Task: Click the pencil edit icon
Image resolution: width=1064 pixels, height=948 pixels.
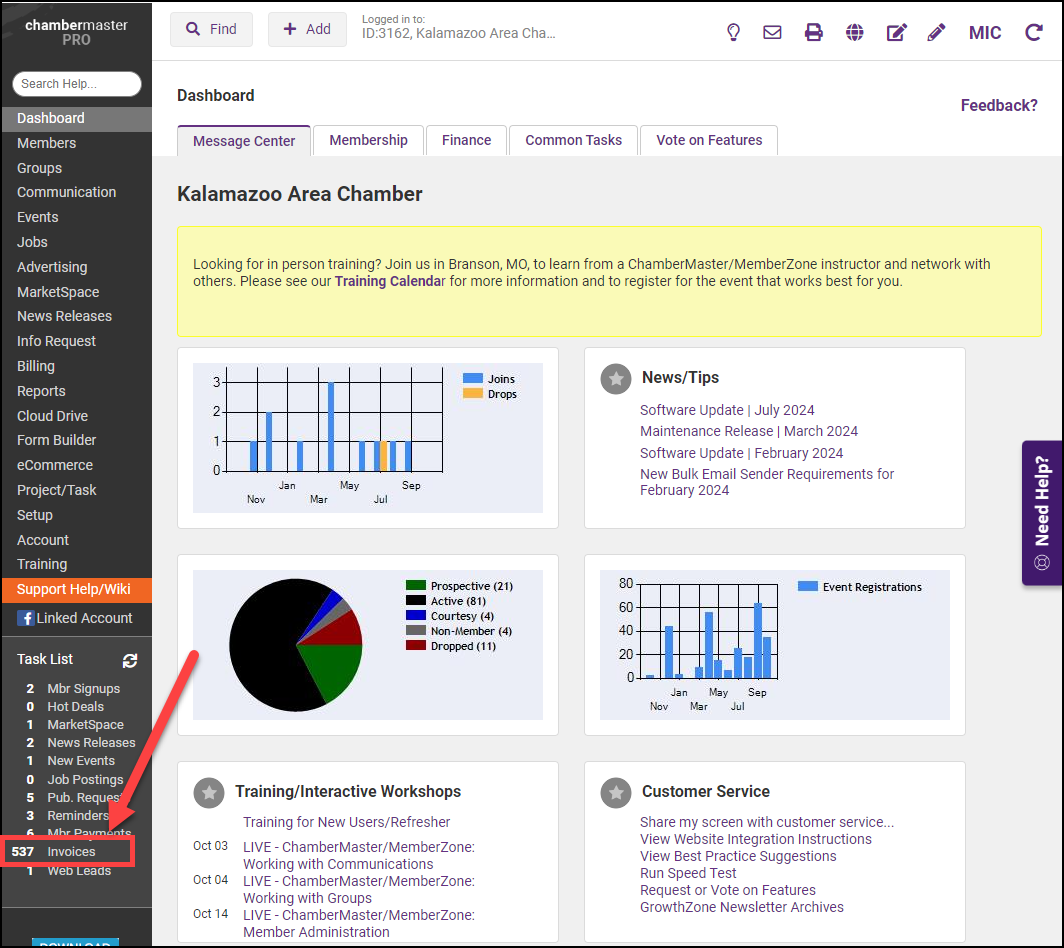Action: coord(936,32)
